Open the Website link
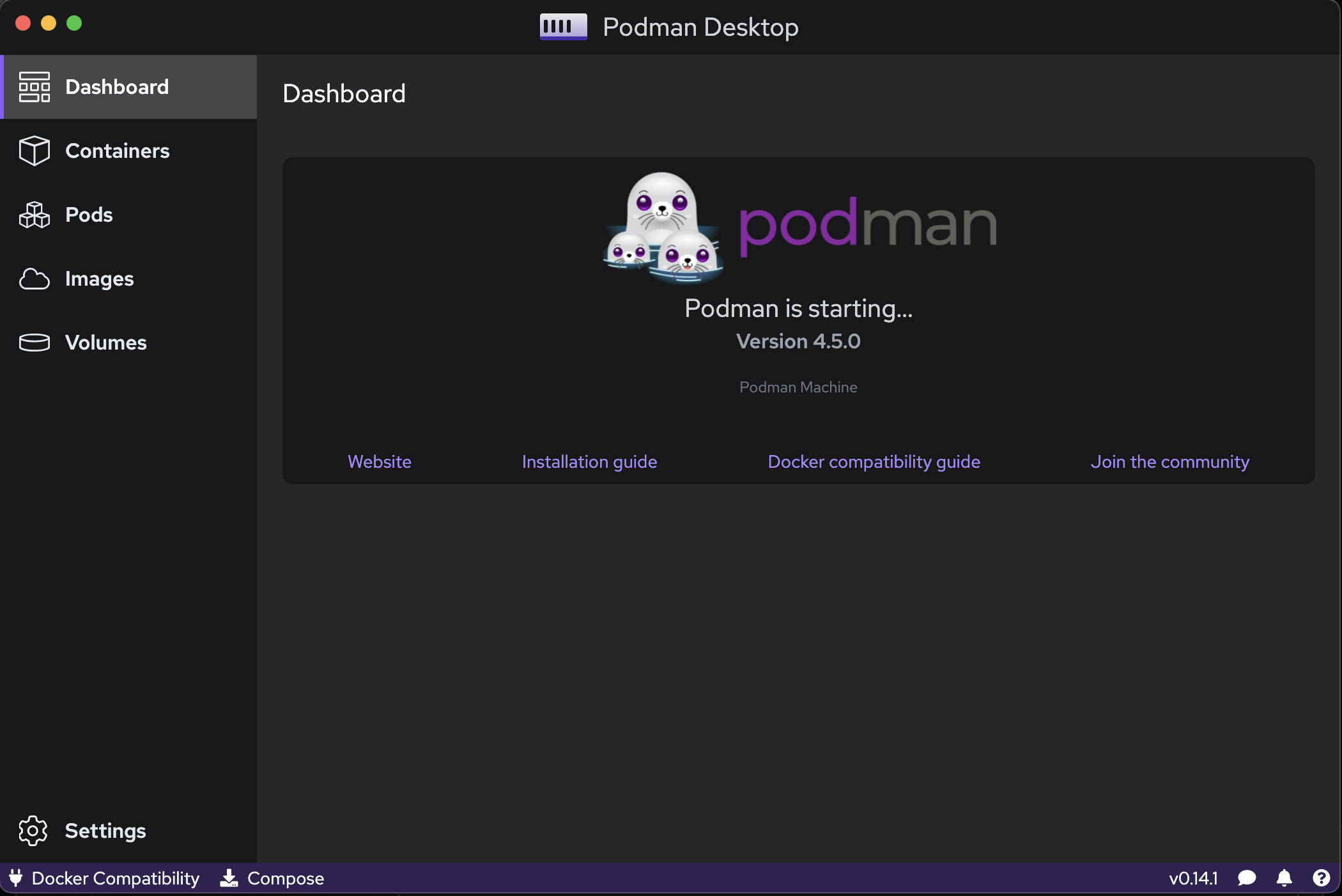This screenshot has width=1342, height=896. tap(380, 461)
